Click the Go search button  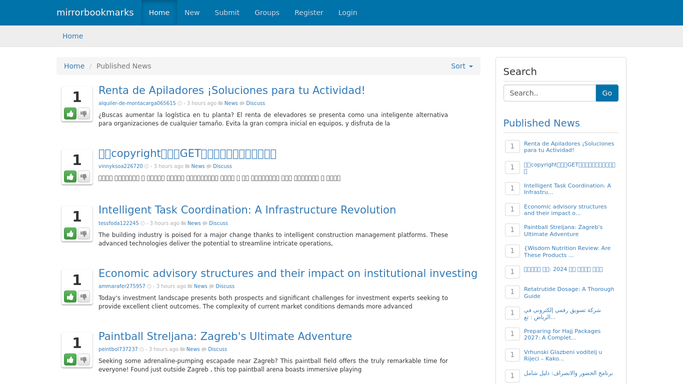tap(607, 93)
